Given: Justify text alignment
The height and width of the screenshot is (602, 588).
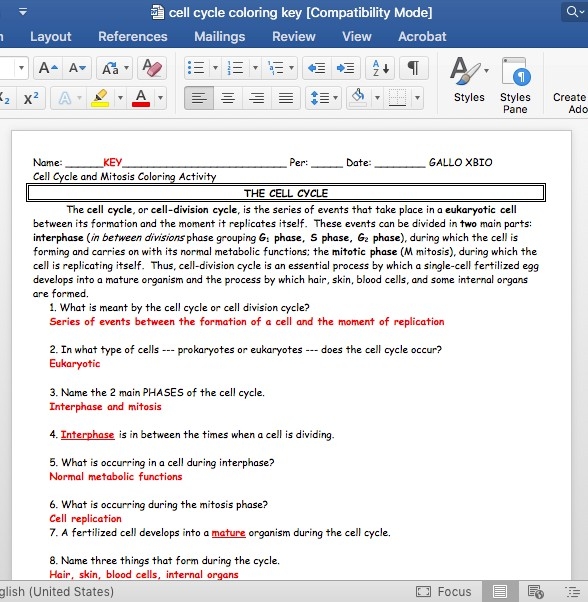Looking at the screenshot, I should [x=286, y=98].
